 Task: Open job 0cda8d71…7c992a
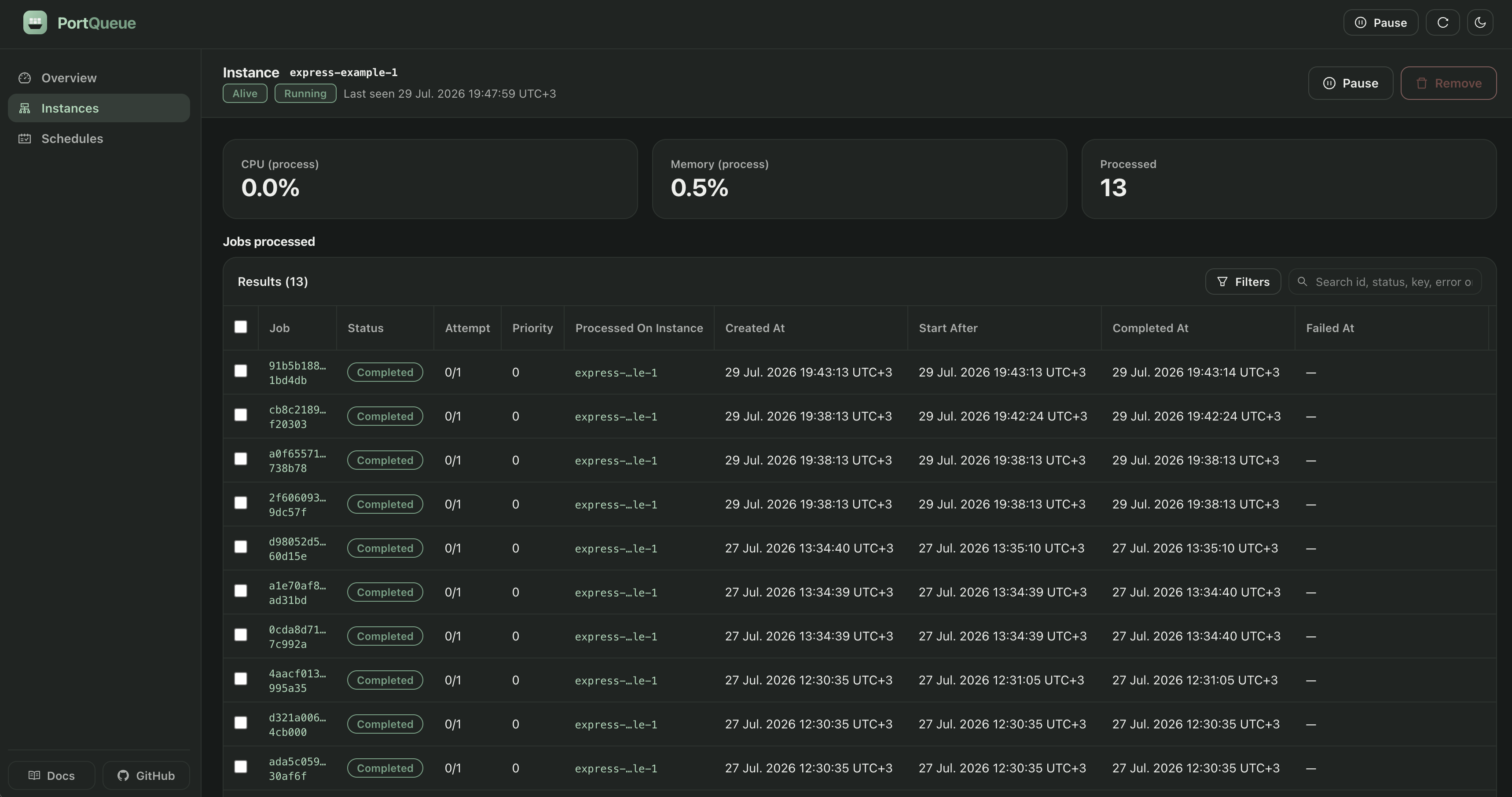point(297,637)
